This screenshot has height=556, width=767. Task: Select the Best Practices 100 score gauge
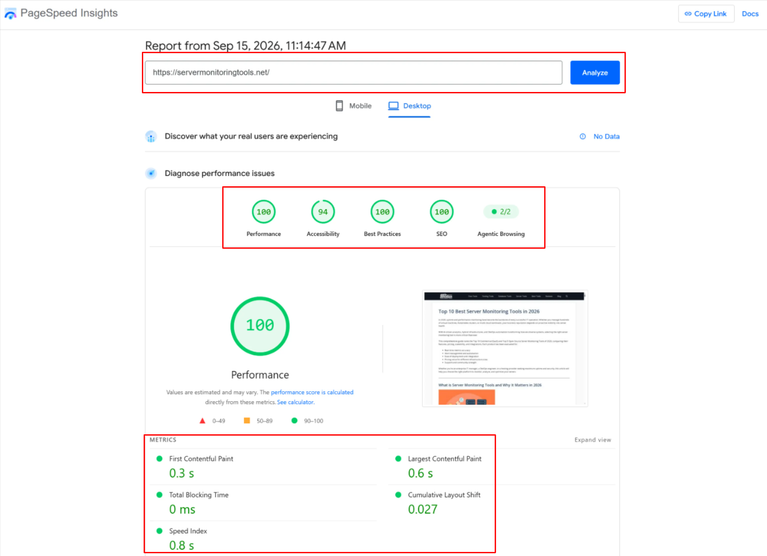[382, 212]
